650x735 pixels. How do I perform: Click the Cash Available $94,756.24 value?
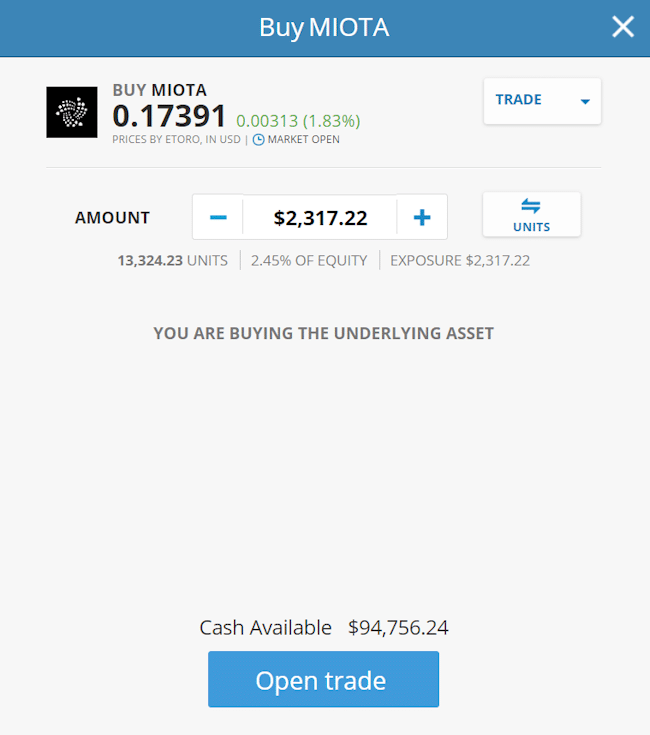click(x=398, y=628)
